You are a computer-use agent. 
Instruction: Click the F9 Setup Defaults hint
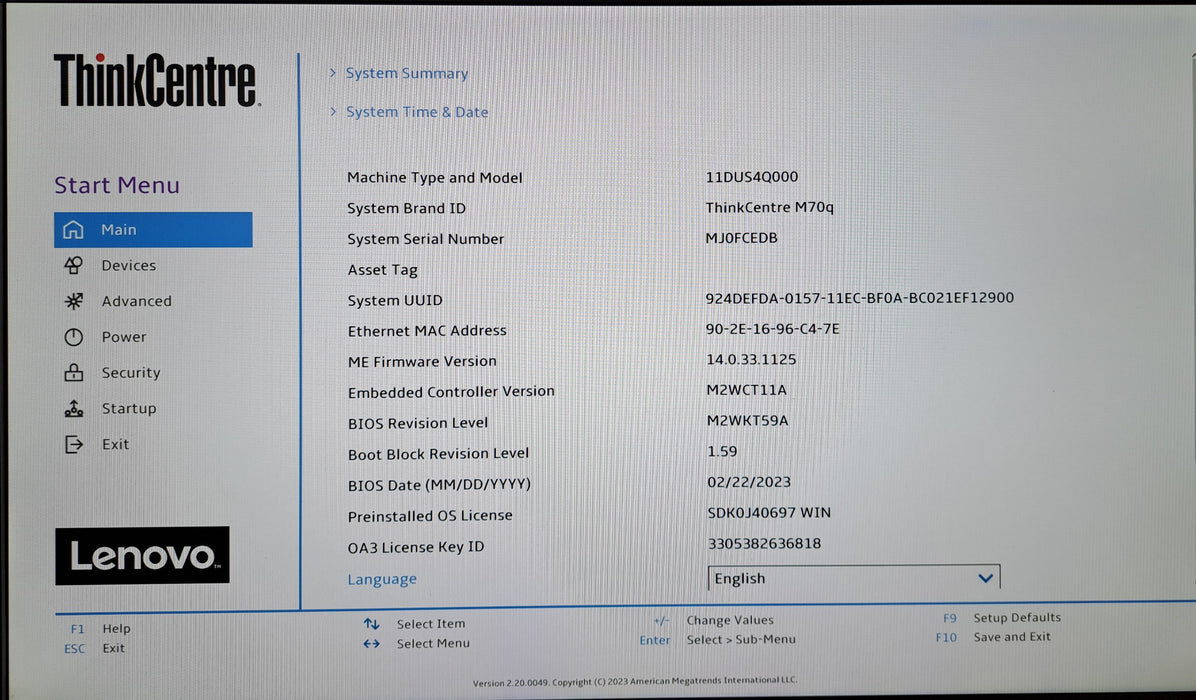(x=1001, y=618)
